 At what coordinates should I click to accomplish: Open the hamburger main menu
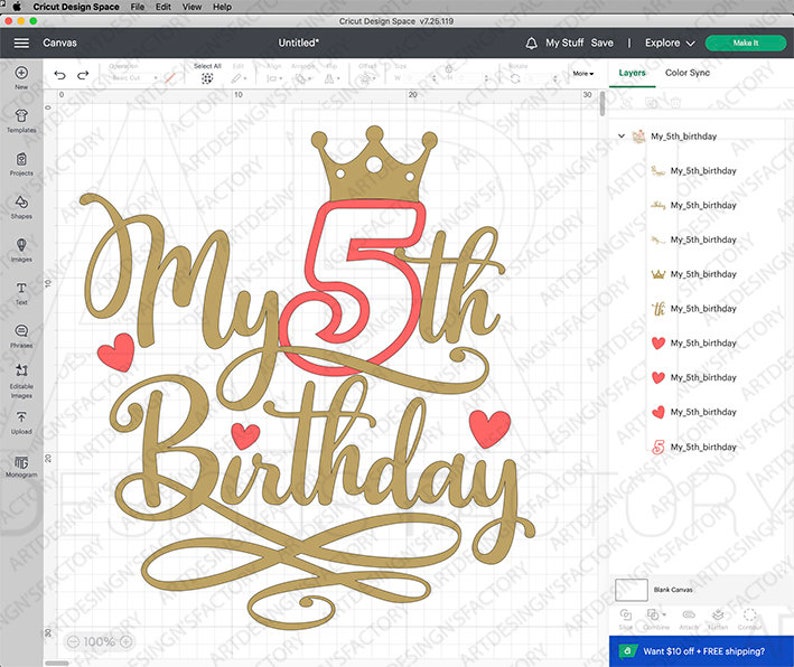coord(21,43)
